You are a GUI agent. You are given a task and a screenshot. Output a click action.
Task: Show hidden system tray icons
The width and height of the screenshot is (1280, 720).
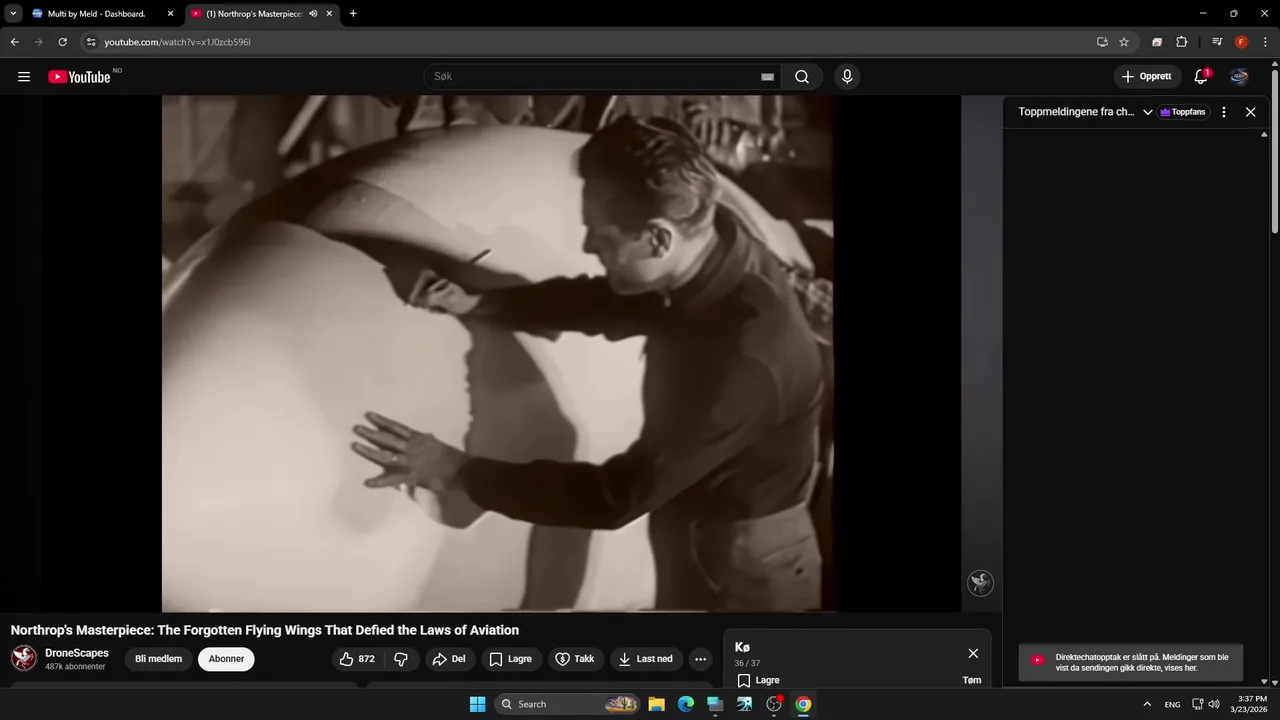point(1147,704)
